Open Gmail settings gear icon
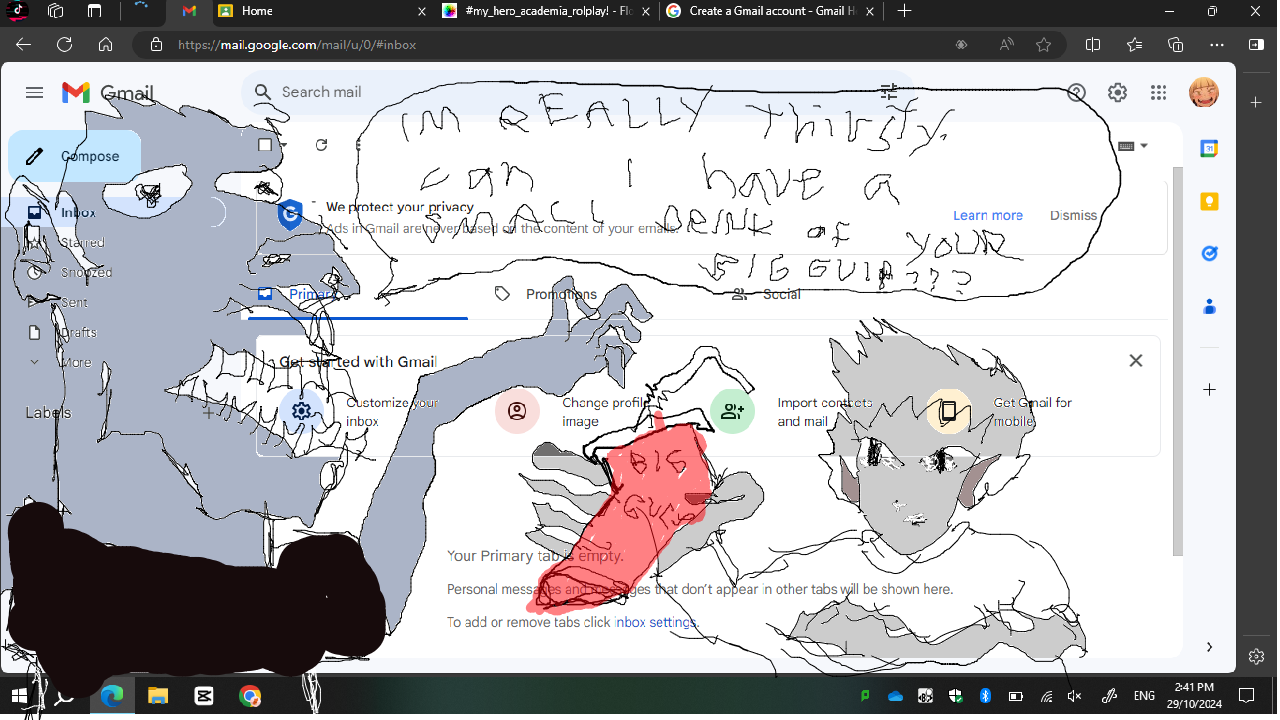The height and width of the screenshot is (720, 1280). point(1117,93)
